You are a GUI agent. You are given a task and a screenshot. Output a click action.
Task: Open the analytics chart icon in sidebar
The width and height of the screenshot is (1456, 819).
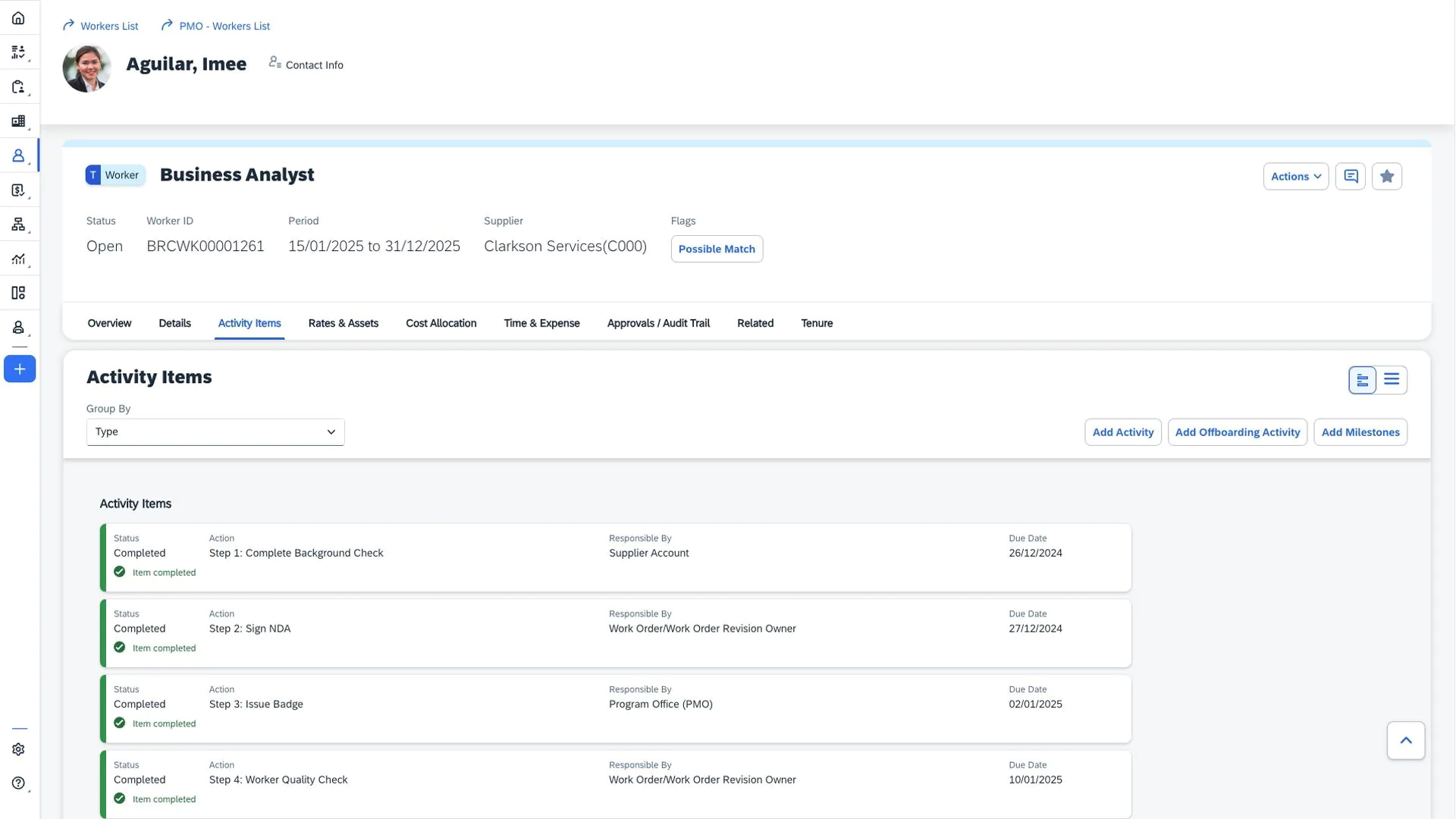[x=18, y=259]
